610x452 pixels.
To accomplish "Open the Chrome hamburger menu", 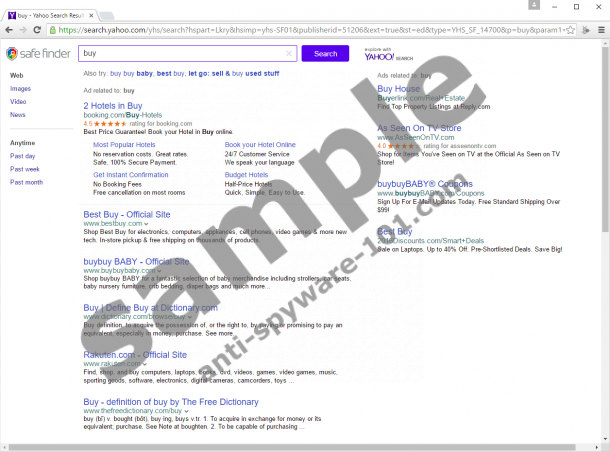I will click(598, 30).
